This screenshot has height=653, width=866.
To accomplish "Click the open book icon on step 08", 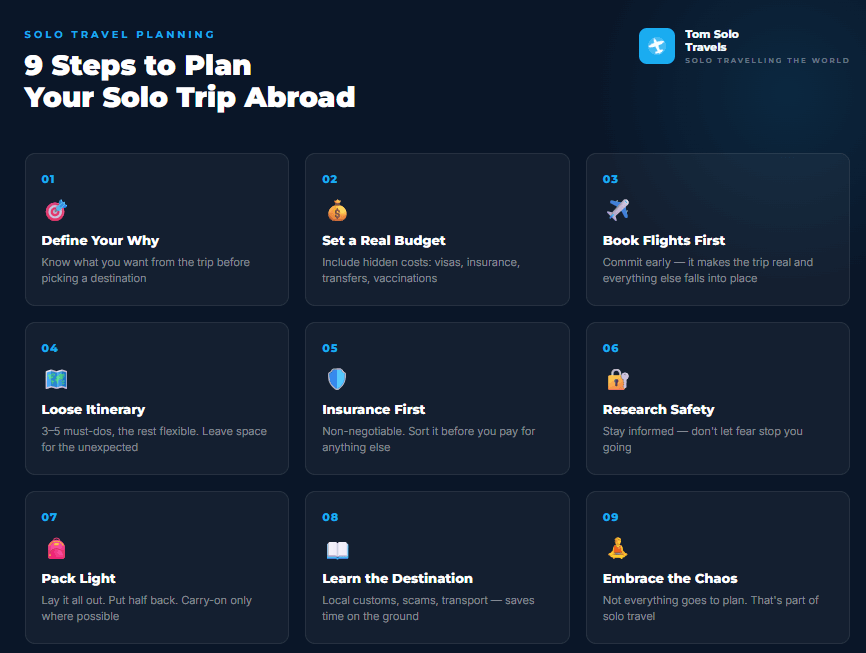I will click(337, 549).
